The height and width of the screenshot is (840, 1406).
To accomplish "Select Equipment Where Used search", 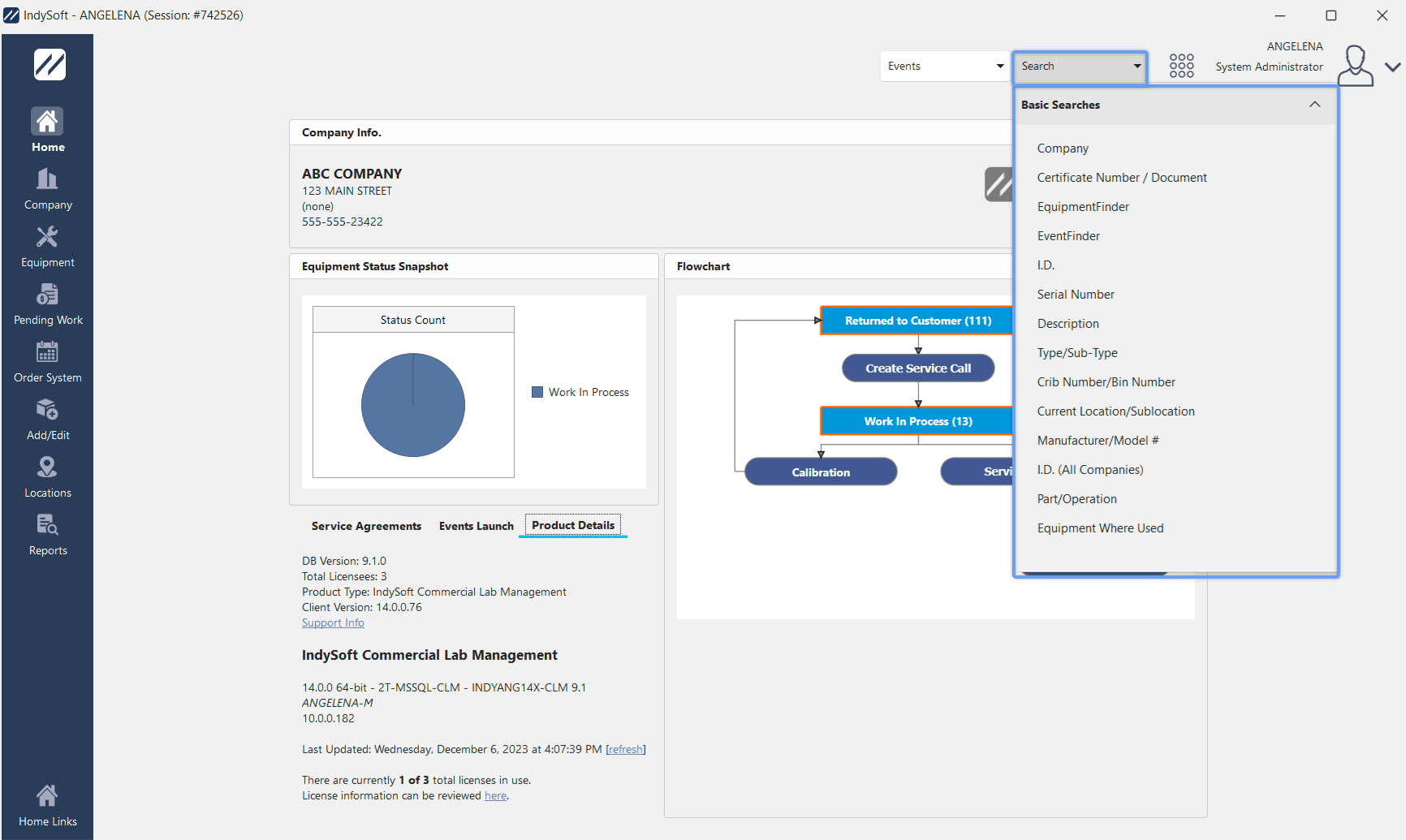I will 1101,528.
